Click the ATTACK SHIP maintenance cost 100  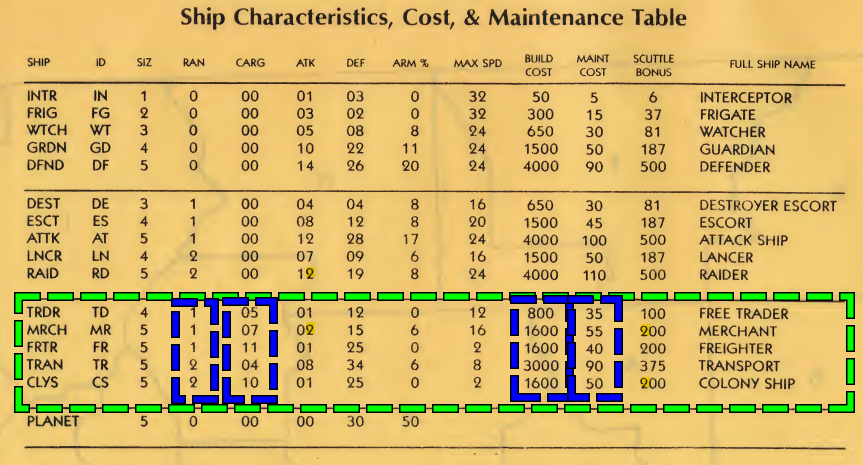coord(594,240)
